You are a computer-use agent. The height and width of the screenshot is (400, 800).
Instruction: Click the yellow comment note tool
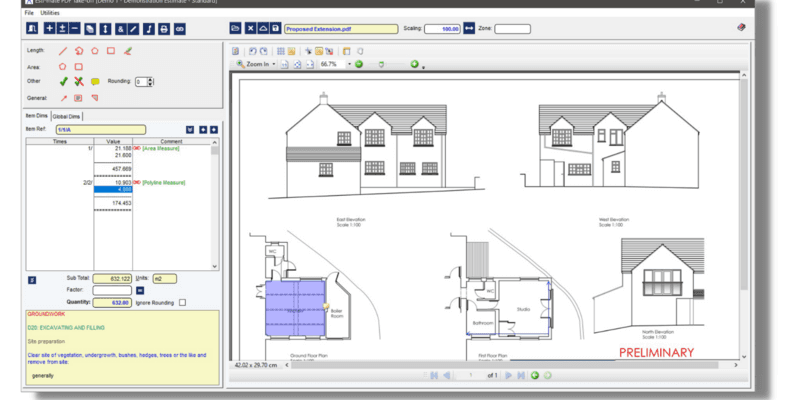click(95, 82)
